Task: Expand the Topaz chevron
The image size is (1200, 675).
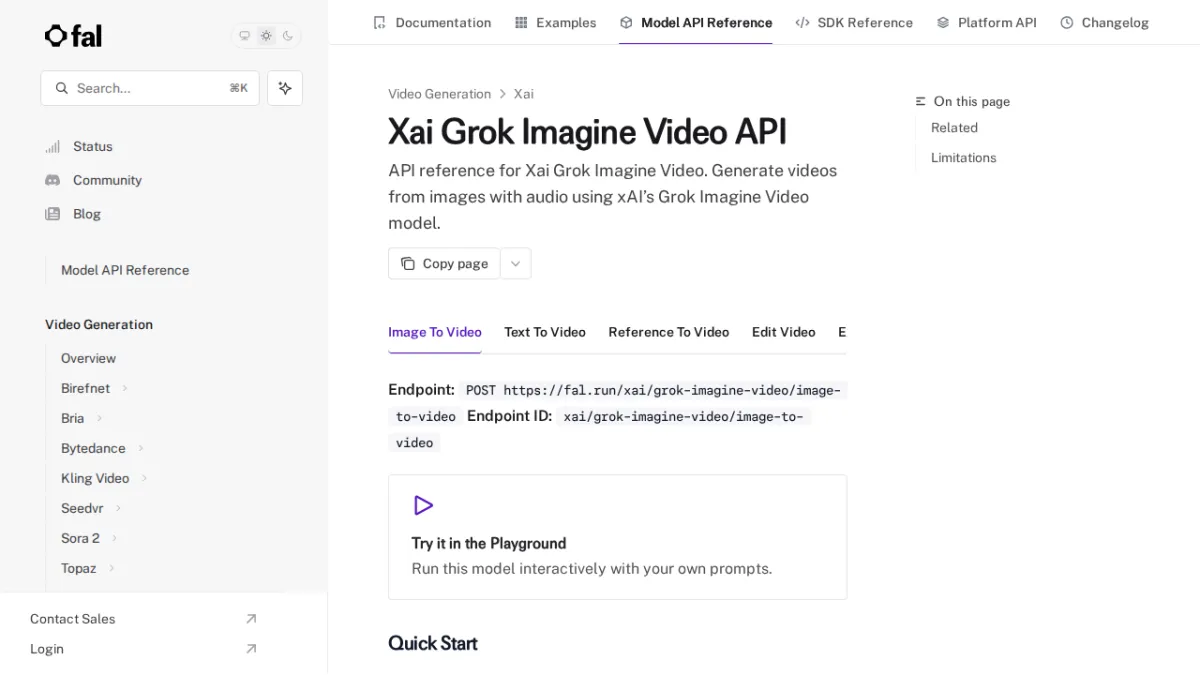Action: tap(111, 568)
